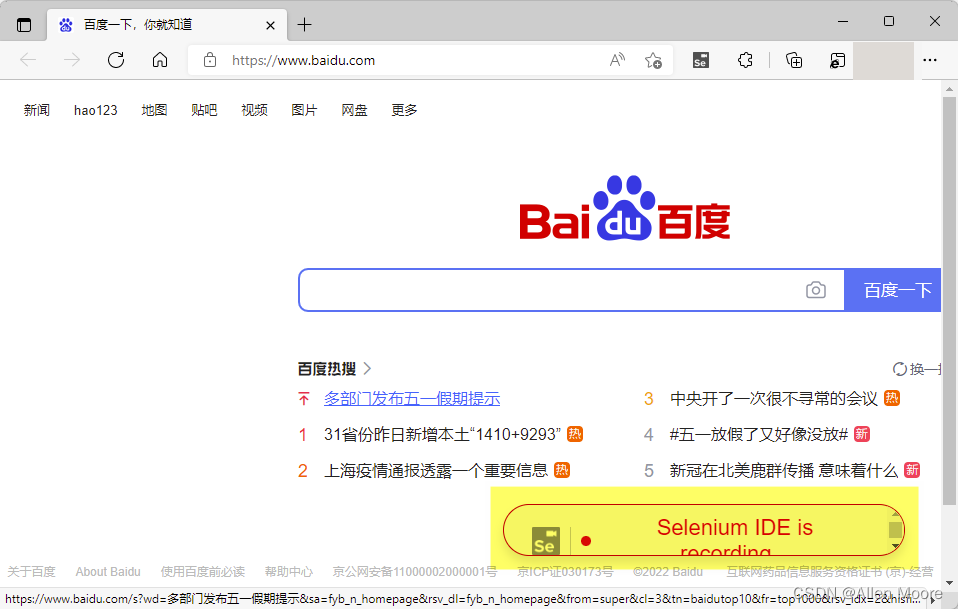
Task: Open 使用百度前必读 footer link
Action: [x=202, y=572]
